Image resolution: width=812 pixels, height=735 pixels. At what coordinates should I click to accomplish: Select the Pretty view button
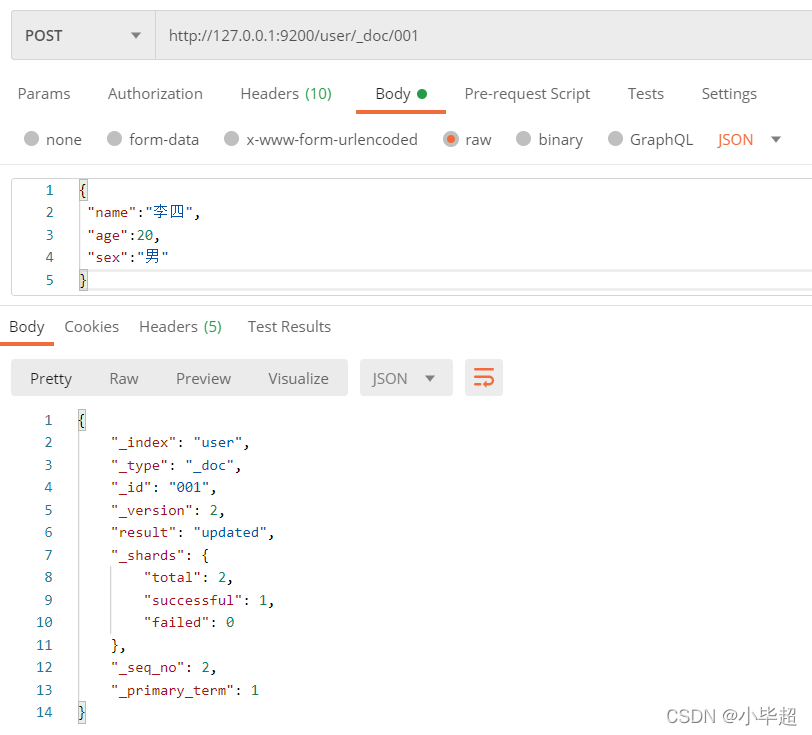[x=51, y=378]
